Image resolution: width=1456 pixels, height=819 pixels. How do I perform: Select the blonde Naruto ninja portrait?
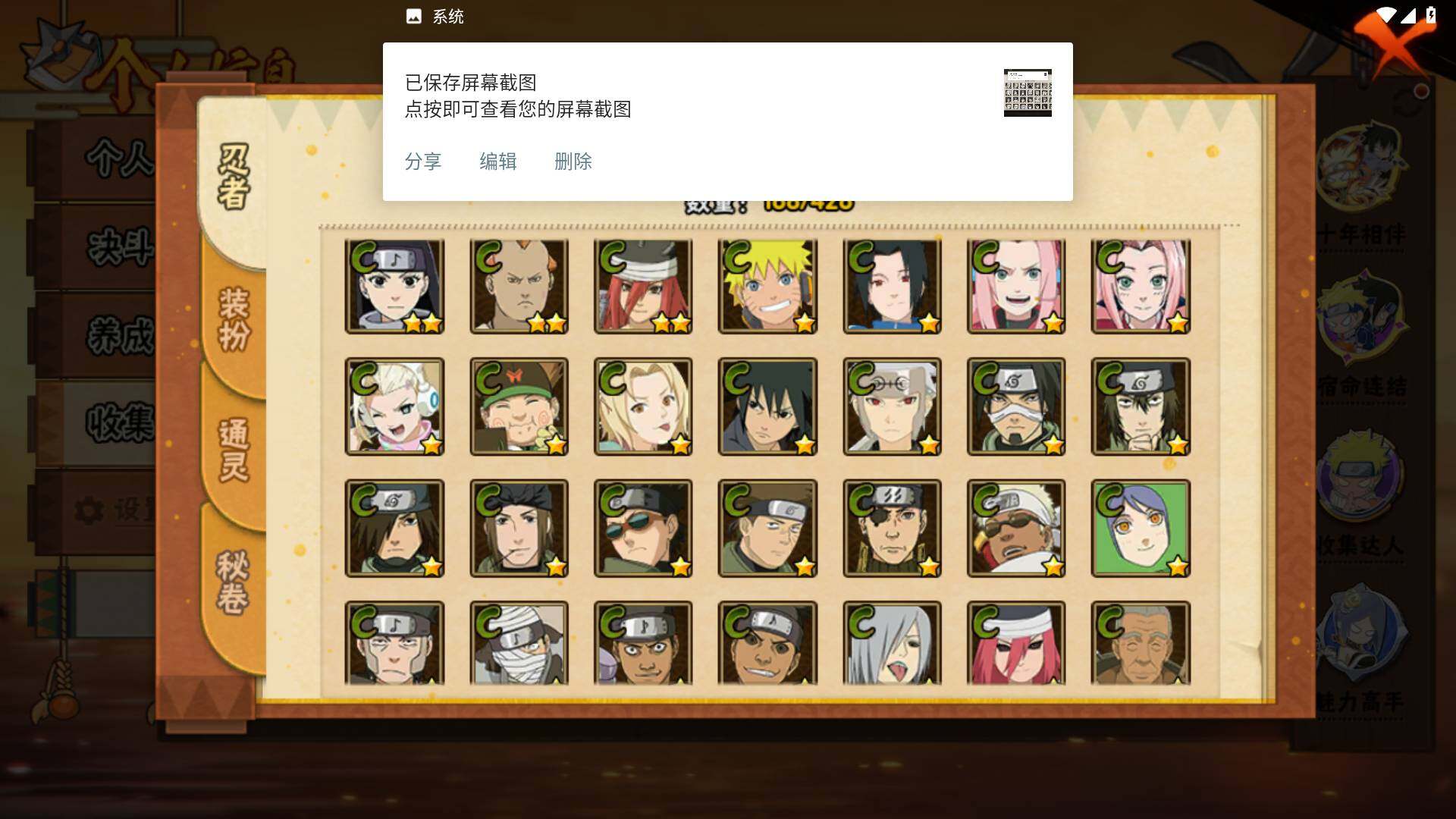[x=767, y=287]
